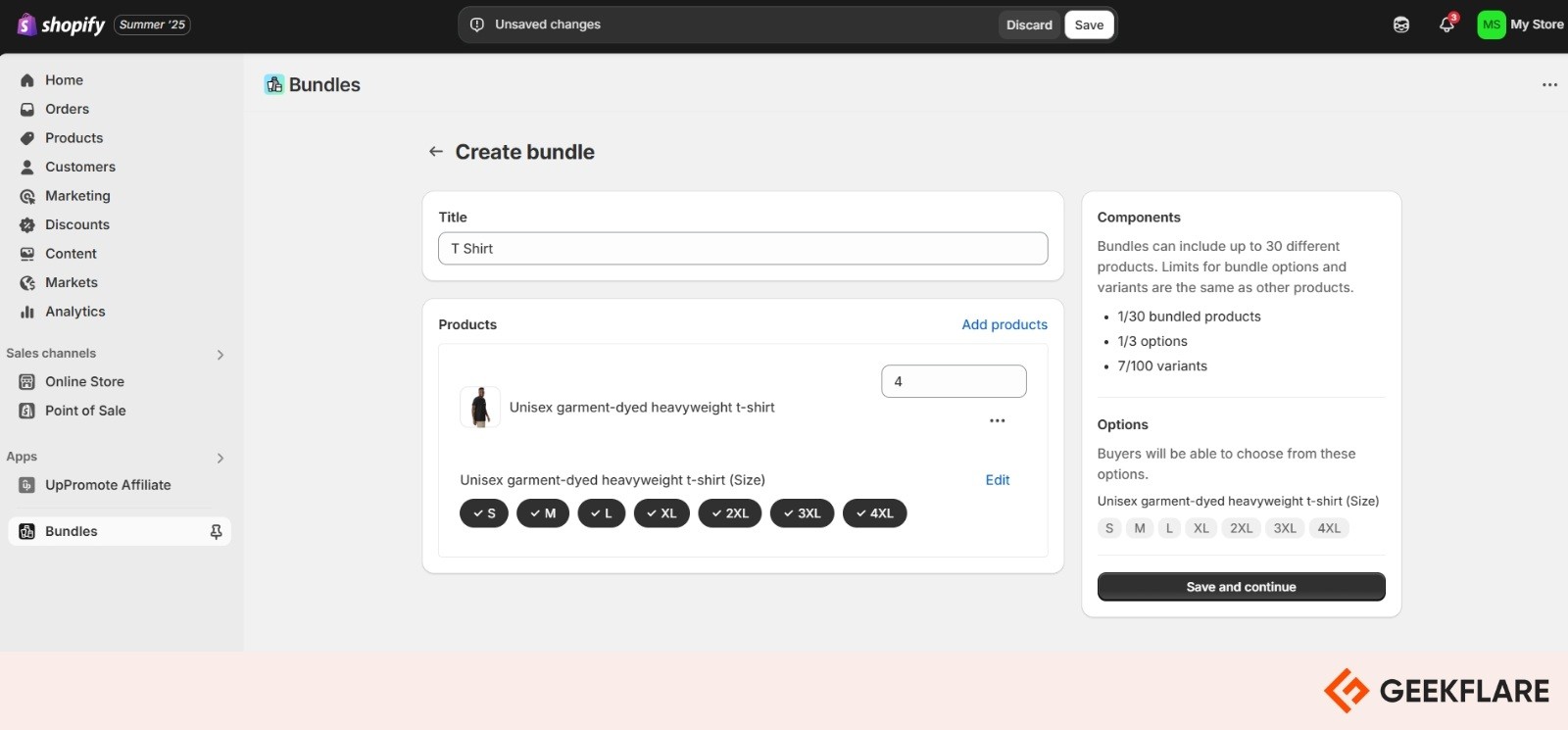Click the Products tag icon
The width and height of the screenshot is (1568, 730).
click(x=27, y=138)
